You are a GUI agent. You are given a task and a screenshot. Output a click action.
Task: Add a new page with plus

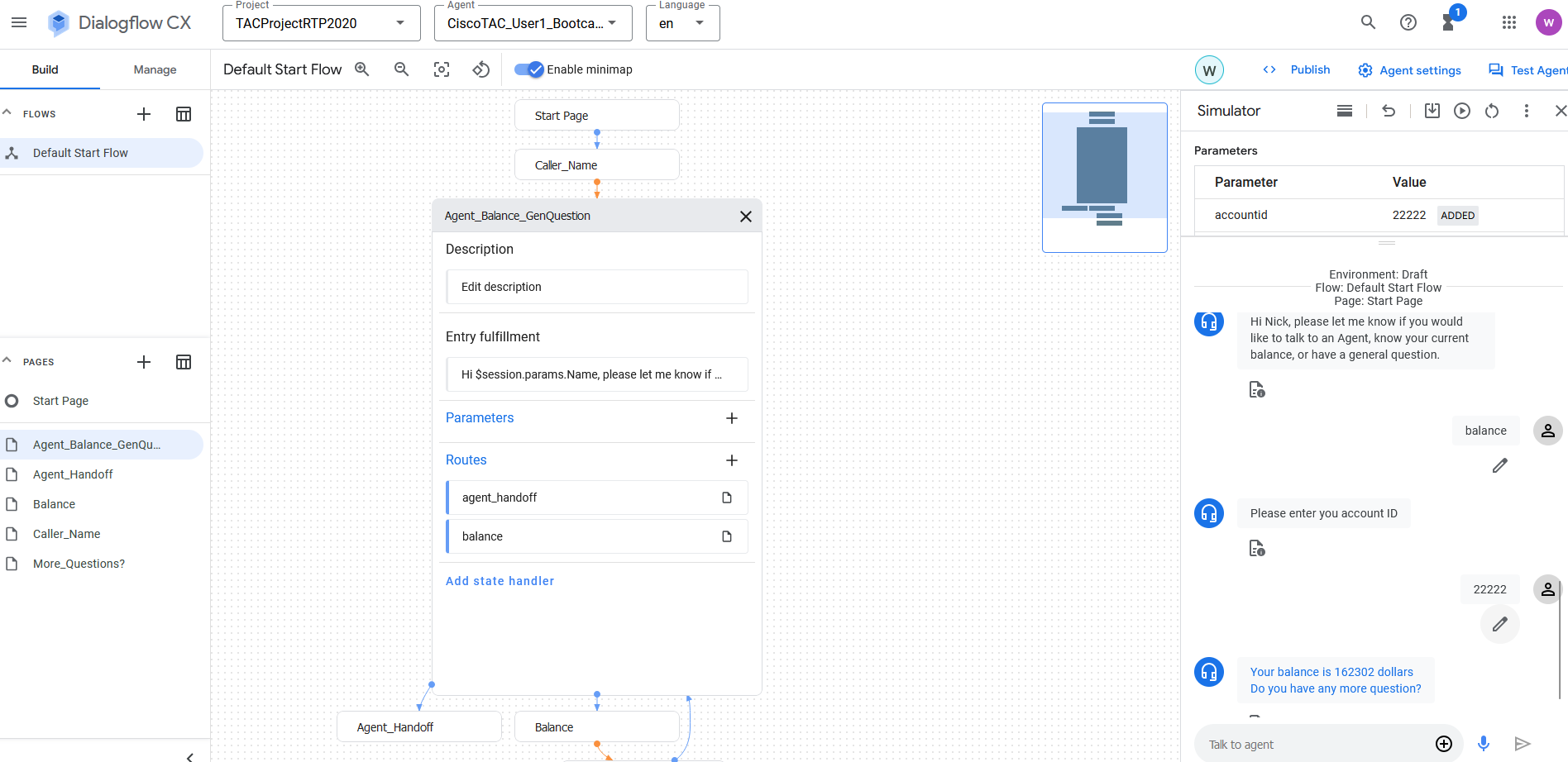pos(144,362)
